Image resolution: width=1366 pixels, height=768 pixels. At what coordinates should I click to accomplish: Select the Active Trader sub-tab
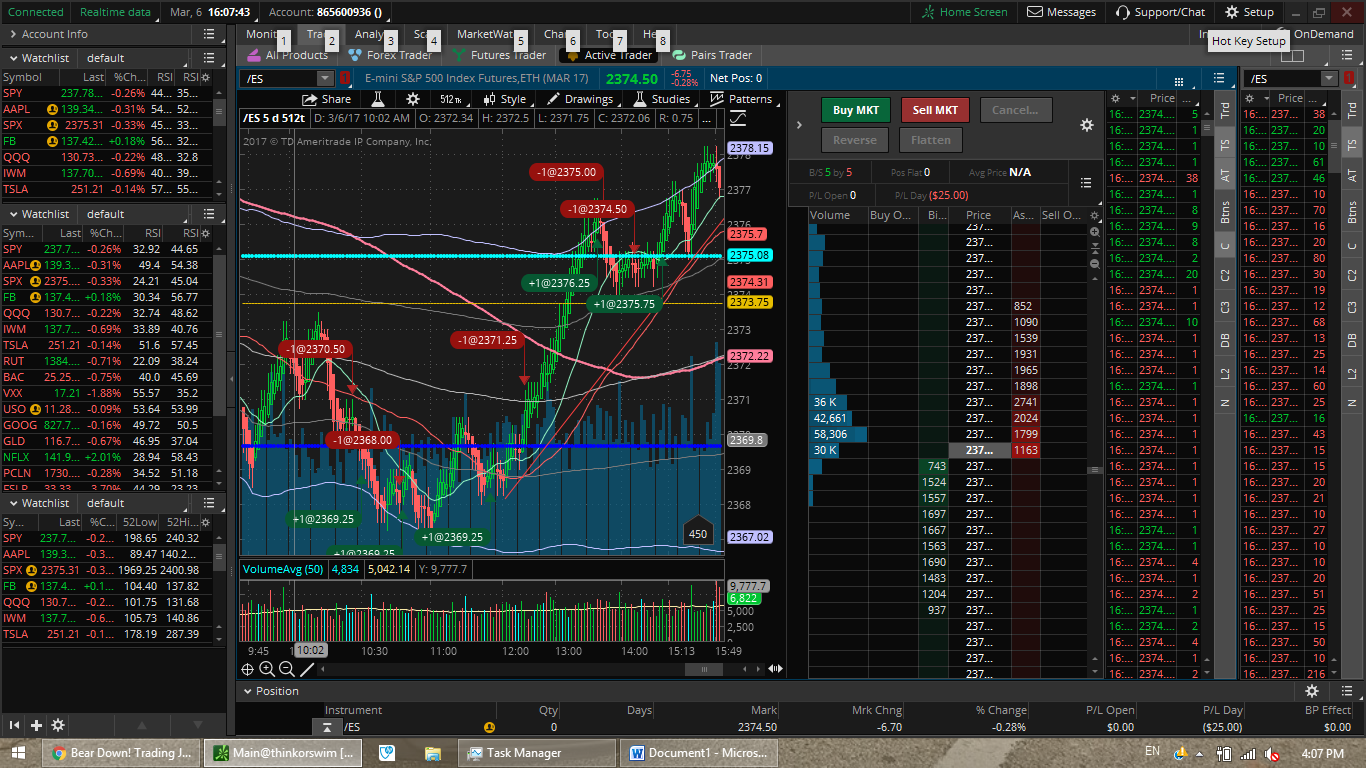[609, 55]
